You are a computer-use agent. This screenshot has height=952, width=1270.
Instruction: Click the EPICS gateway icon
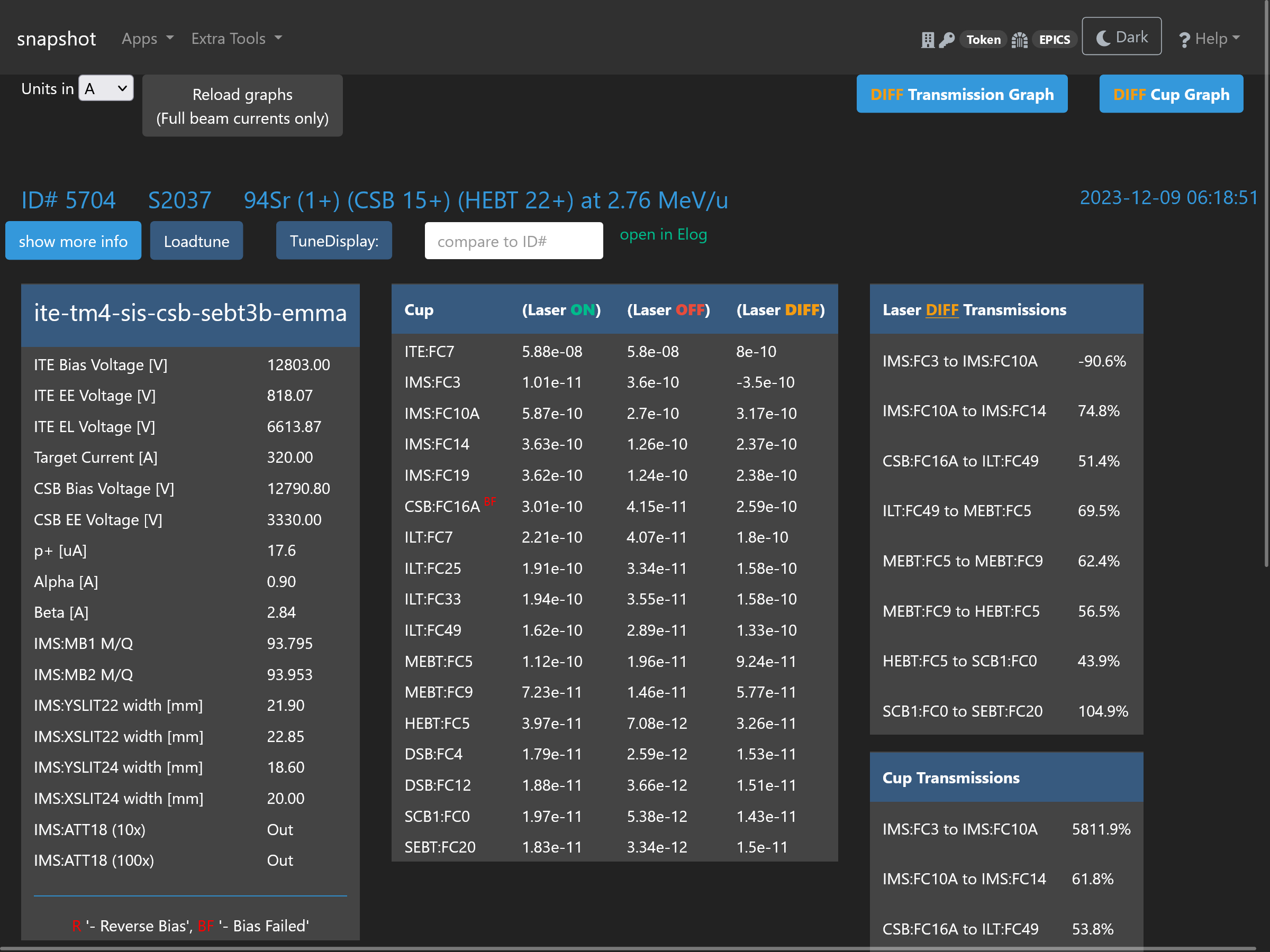click(1019, 40)
